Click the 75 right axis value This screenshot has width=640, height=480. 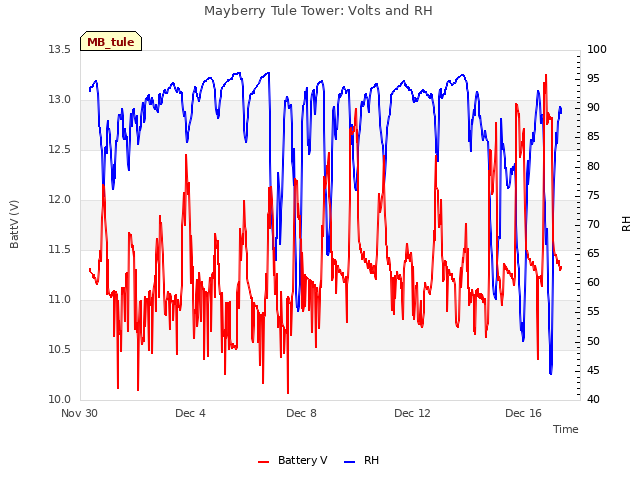(593, 195)
